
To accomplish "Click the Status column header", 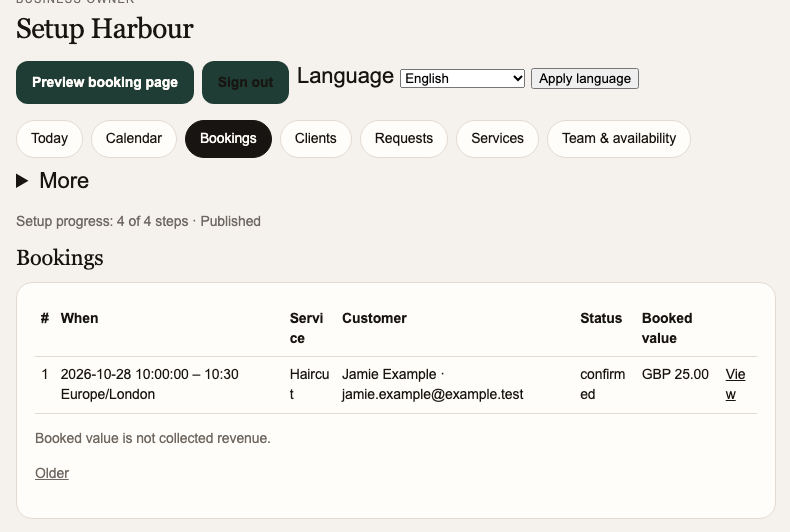I will tap(601, 318).
